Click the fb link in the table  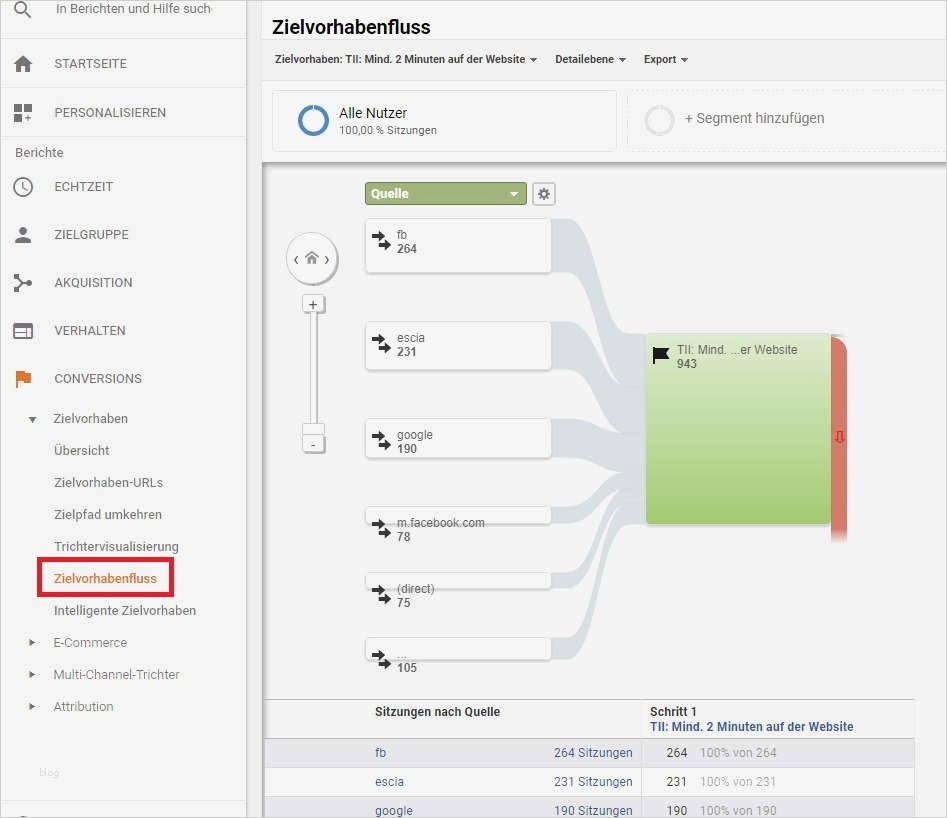click(x=381, y=753)
